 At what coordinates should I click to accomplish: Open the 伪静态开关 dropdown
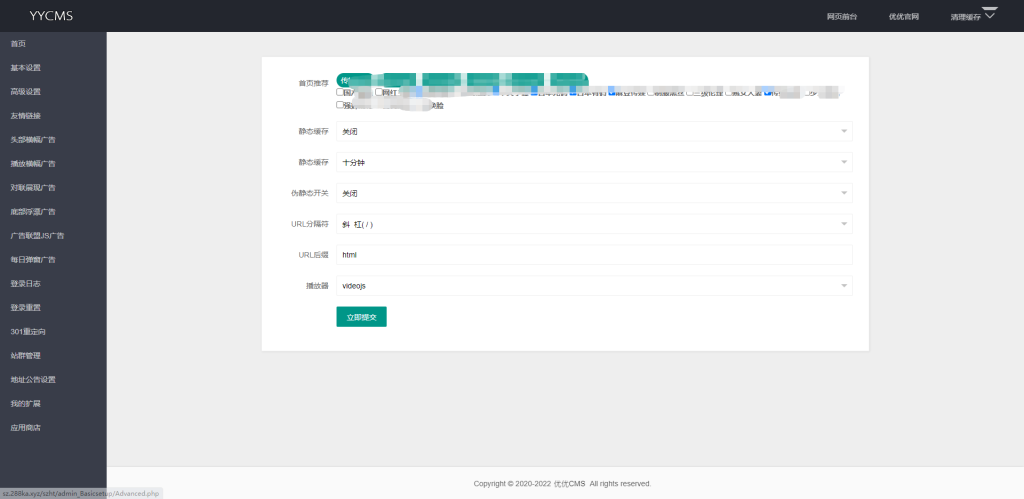tap(594, 193)
